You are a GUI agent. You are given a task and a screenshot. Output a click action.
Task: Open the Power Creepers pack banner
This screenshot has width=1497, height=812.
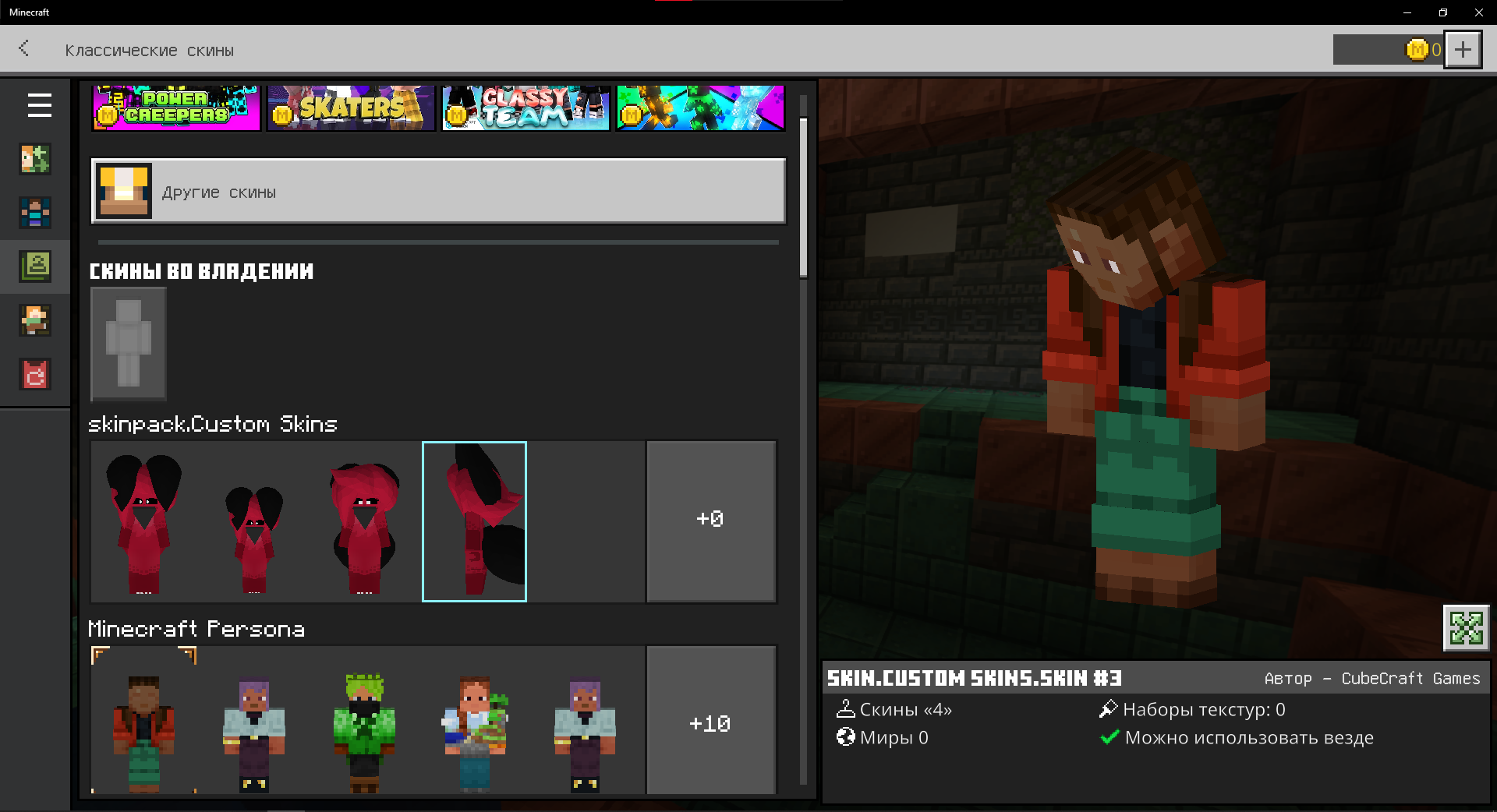click(176, 108)
